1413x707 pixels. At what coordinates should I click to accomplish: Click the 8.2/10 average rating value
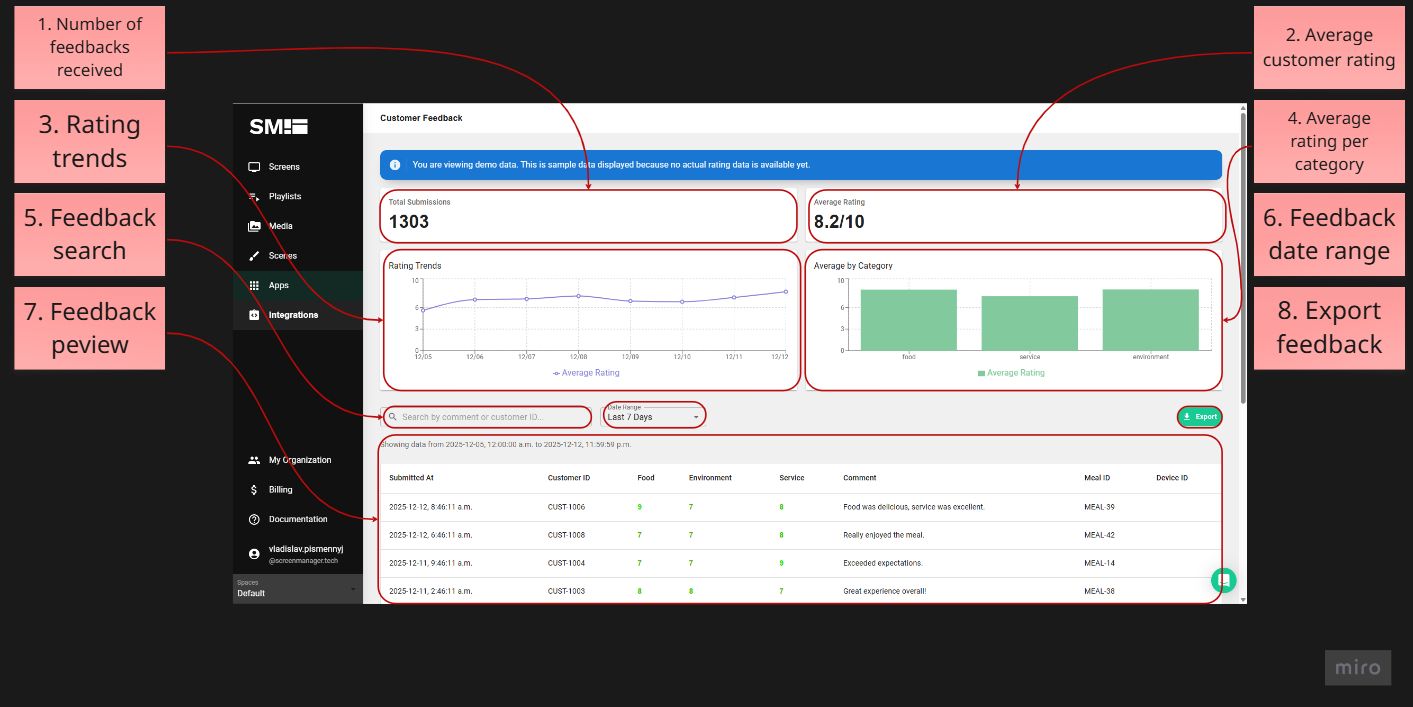pos(839,222)
